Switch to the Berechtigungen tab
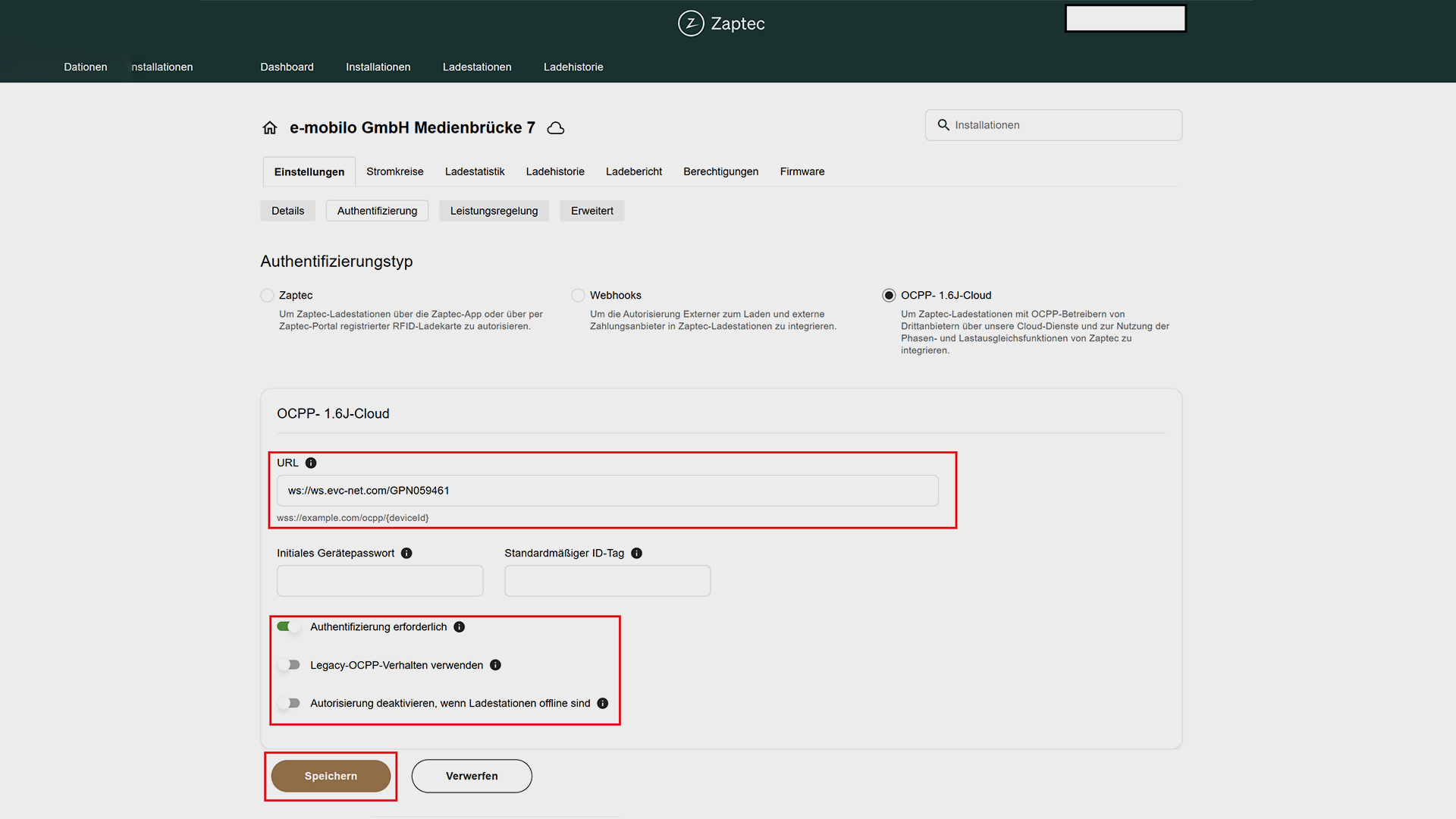This screenshot has height=819, width=1456. [721, 171]
